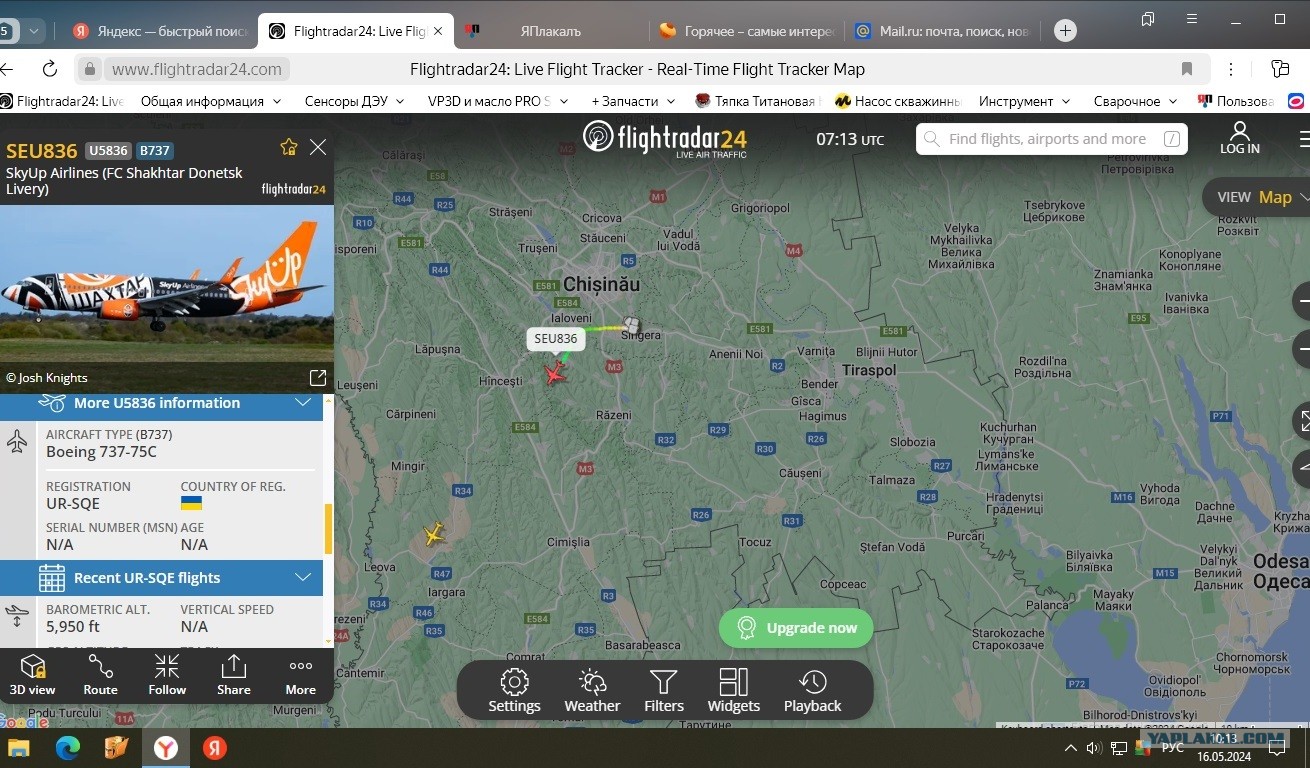Click the browser address bar URL
Screen dimensions: 1310x768
point(196,69)
